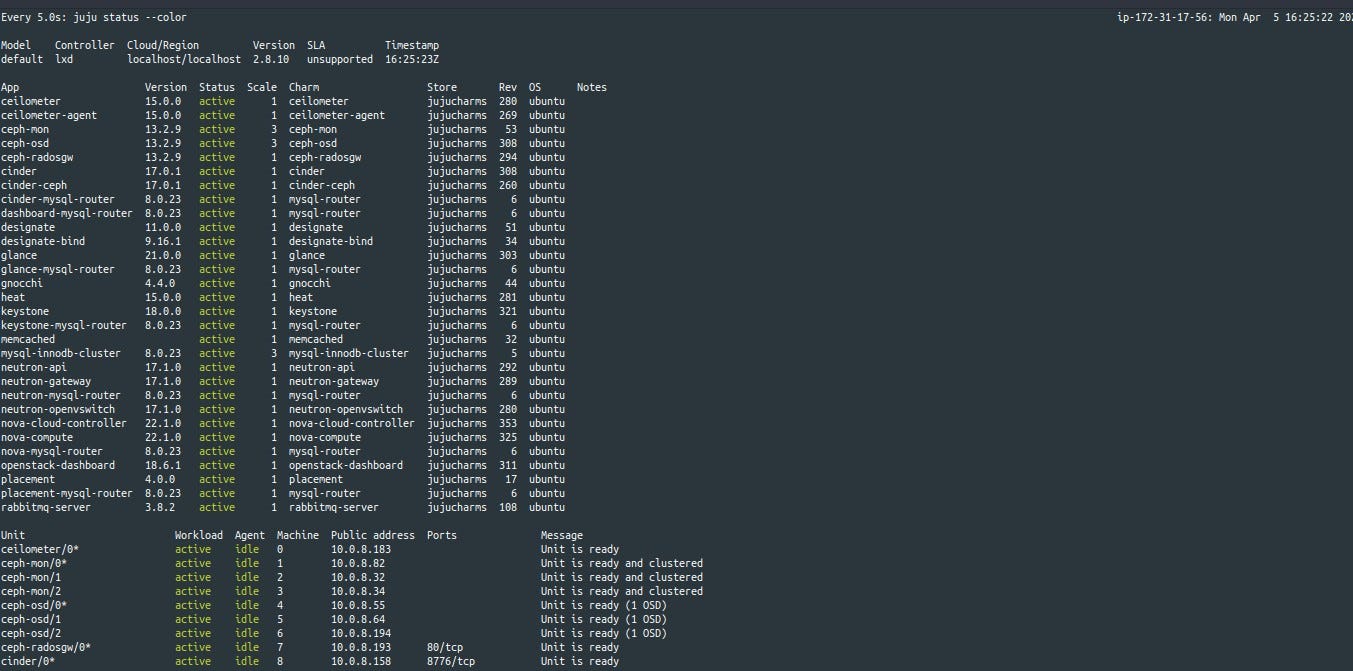Click charm name 'neutron-api' in Charm column

[322, 367]
